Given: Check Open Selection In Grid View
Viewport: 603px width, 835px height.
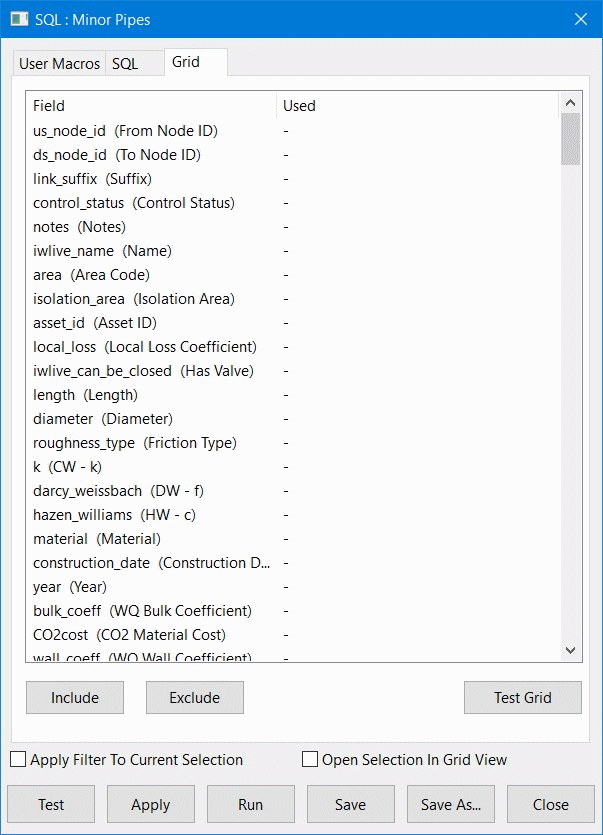Looking at the screenshot, I should click(310, 760).
